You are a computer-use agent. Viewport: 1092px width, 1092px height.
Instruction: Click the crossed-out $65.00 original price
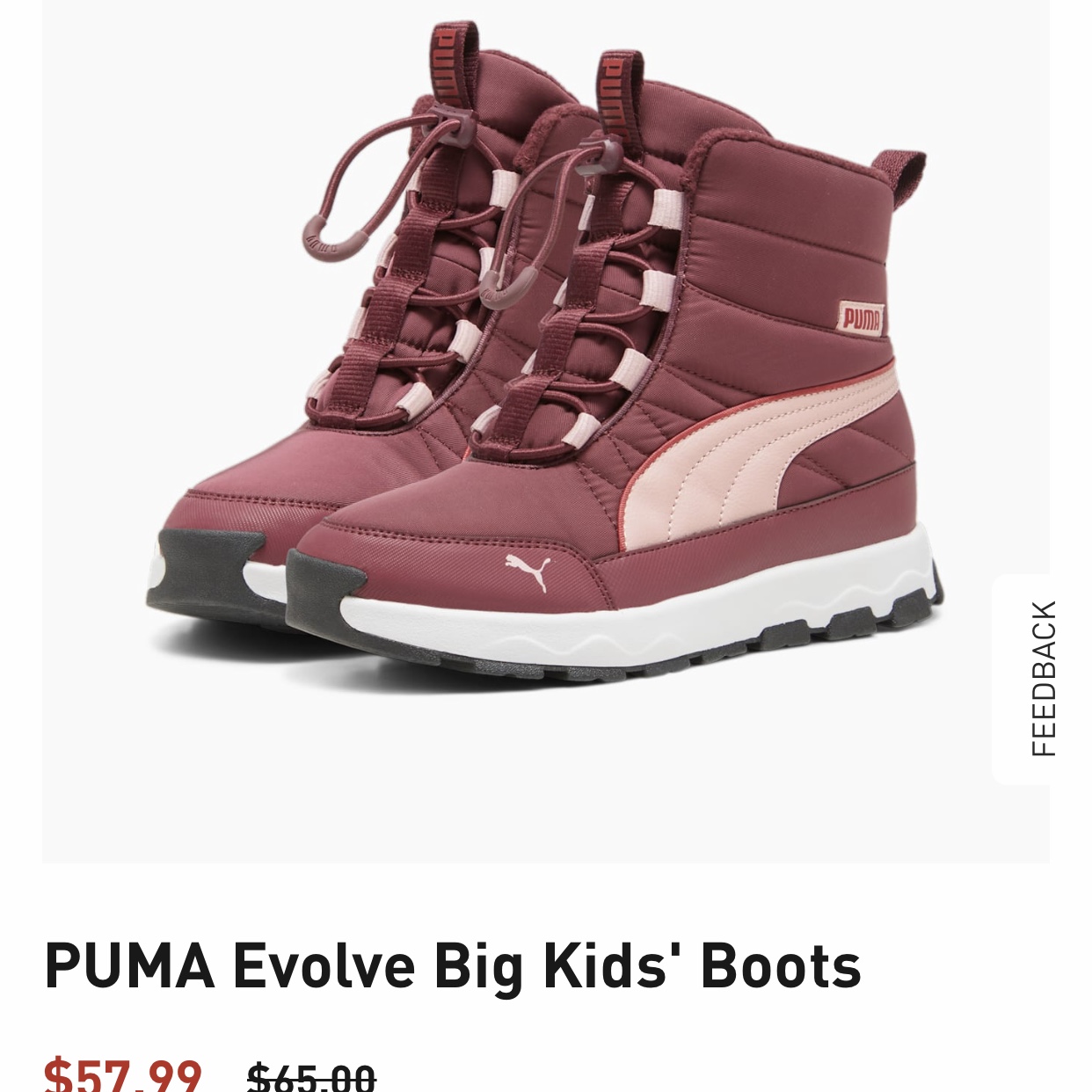[312, 1076]
